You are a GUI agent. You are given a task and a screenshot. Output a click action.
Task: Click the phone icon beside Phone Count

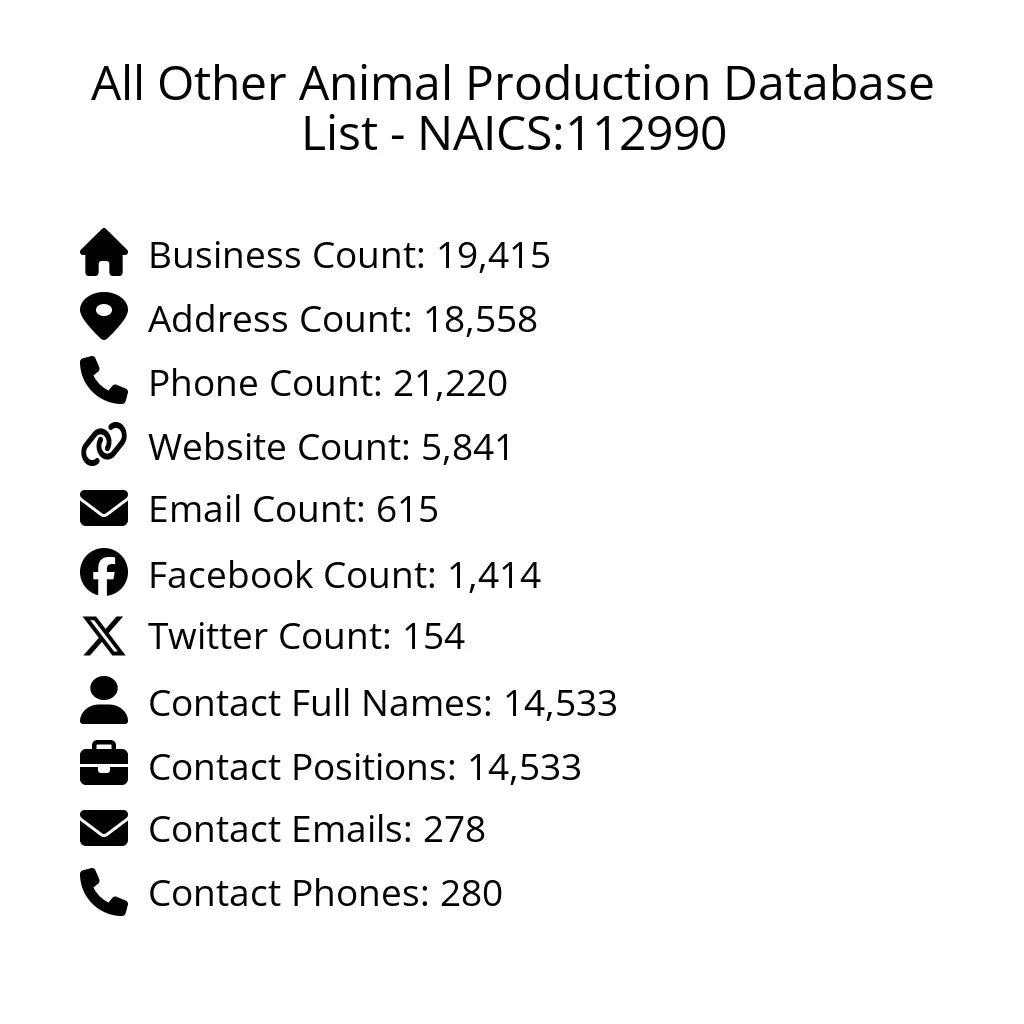[x=104, y=381]
